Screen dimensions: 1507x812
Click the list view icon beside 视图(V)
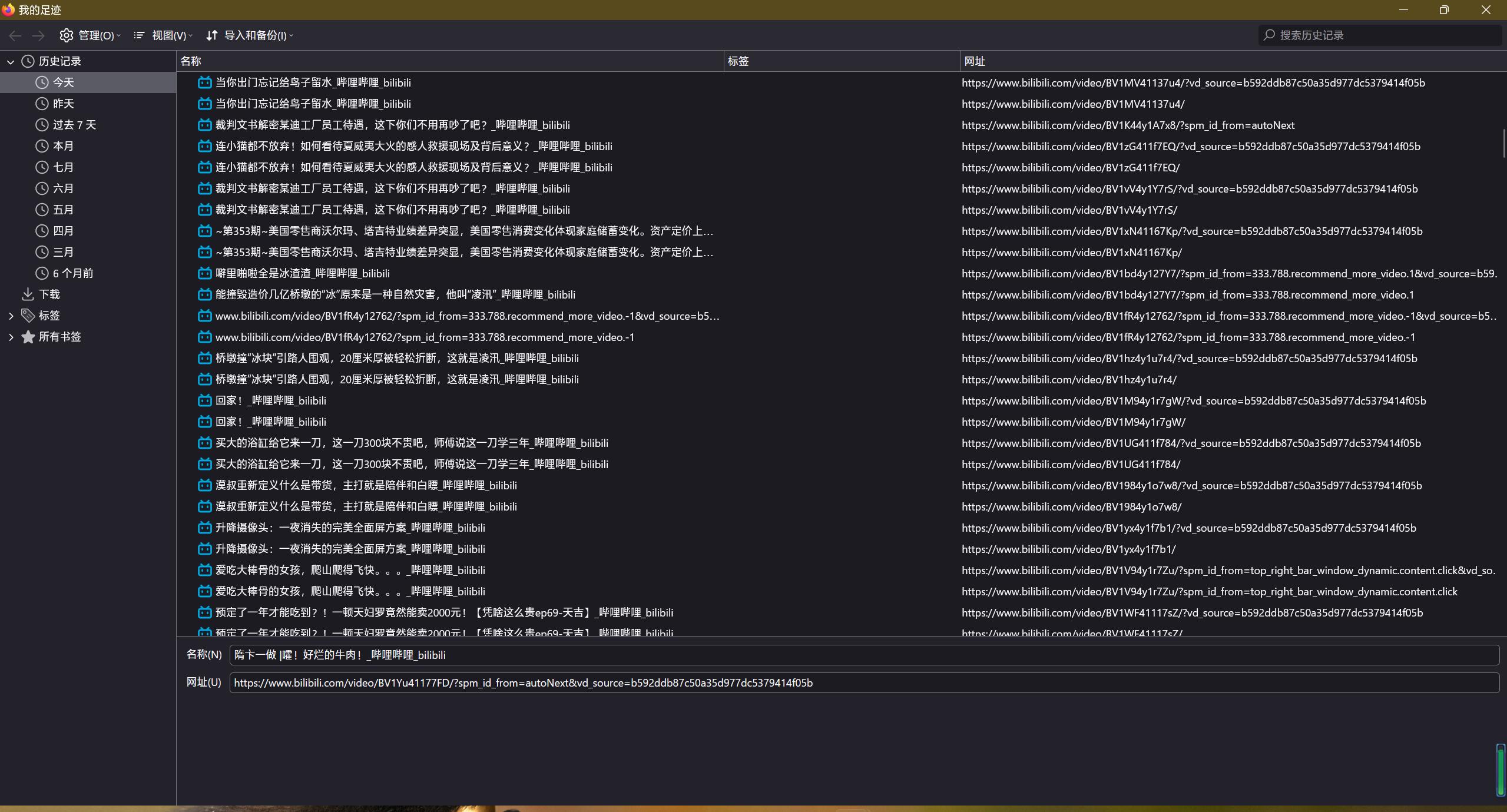139,35
